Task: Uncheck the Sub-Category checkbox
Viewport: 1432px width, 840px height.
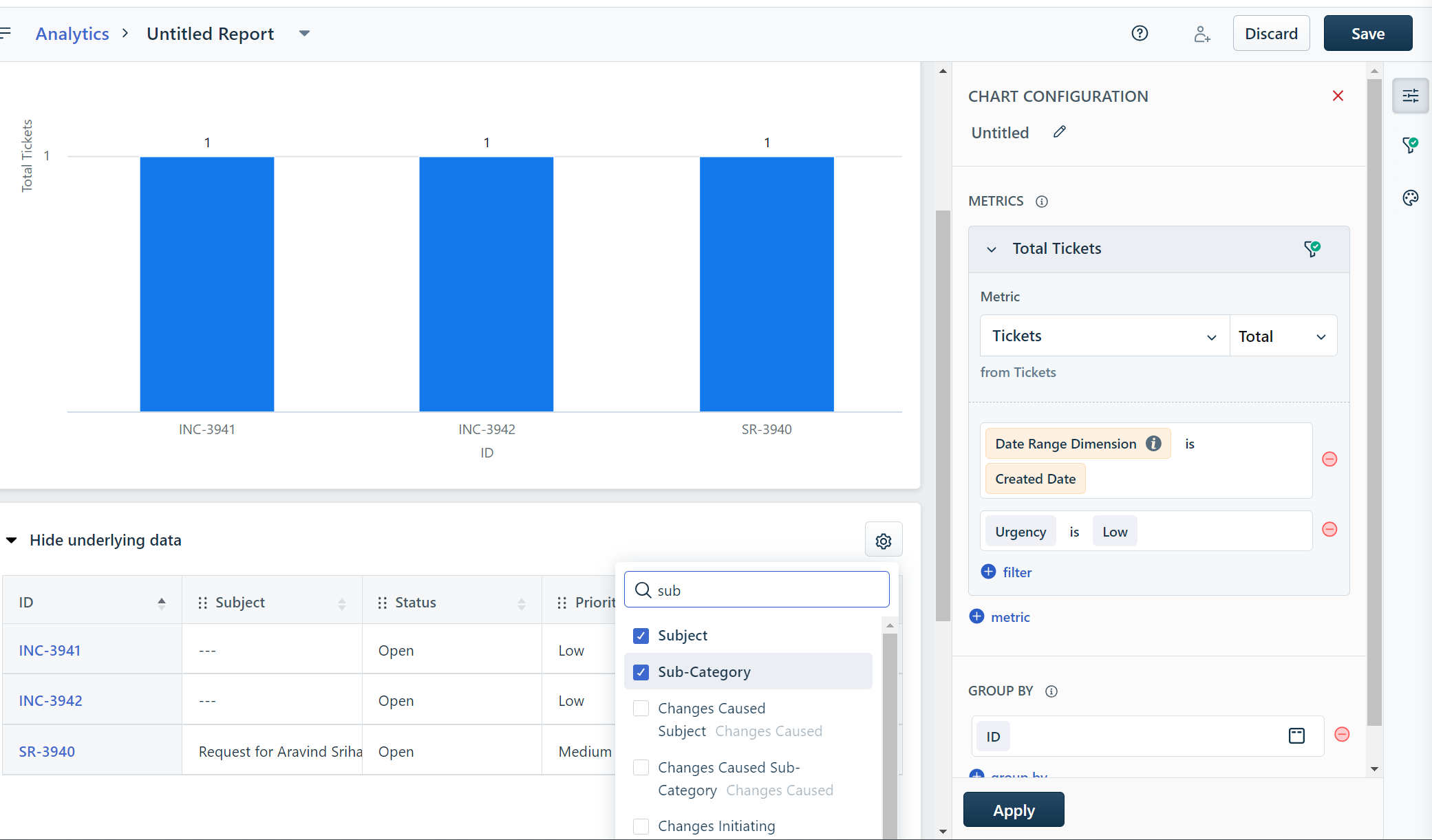Action: point(641,672)
